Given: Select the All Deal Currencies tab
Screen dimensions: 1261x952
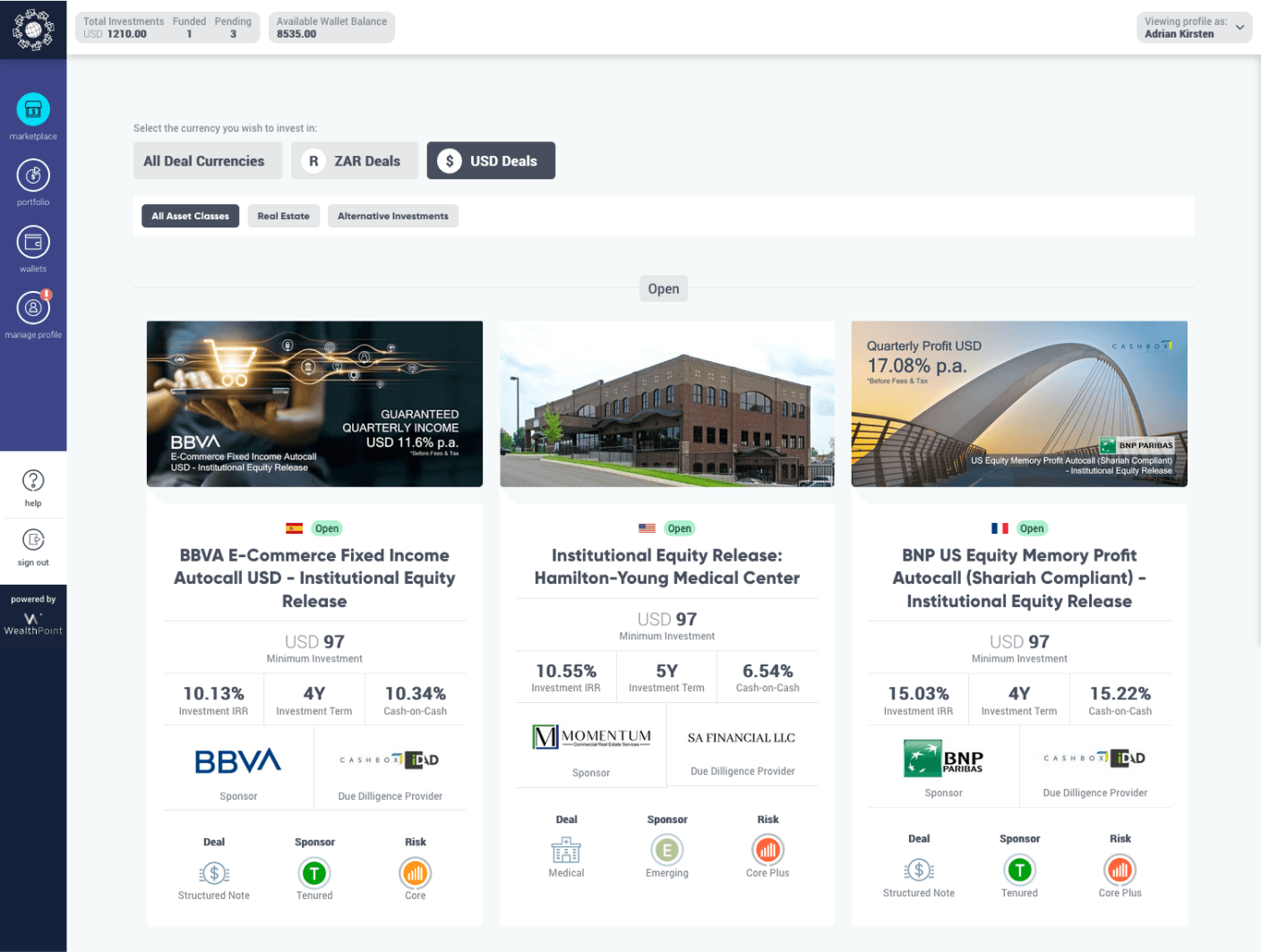Looking at the screenshot, I should [208, 160].
